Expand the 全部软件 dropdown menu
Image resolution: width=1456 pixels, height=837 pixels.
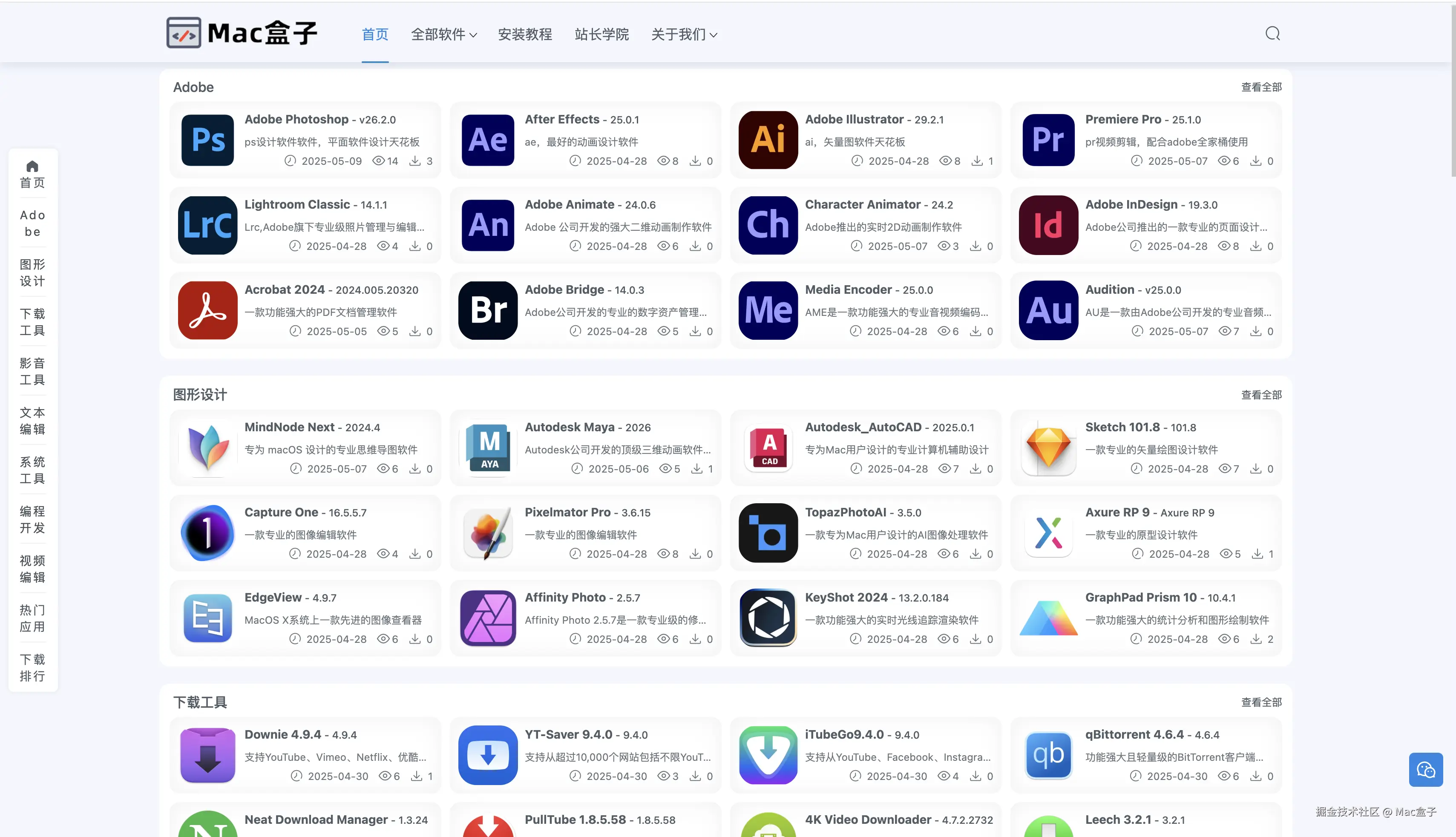pos(443,34)
